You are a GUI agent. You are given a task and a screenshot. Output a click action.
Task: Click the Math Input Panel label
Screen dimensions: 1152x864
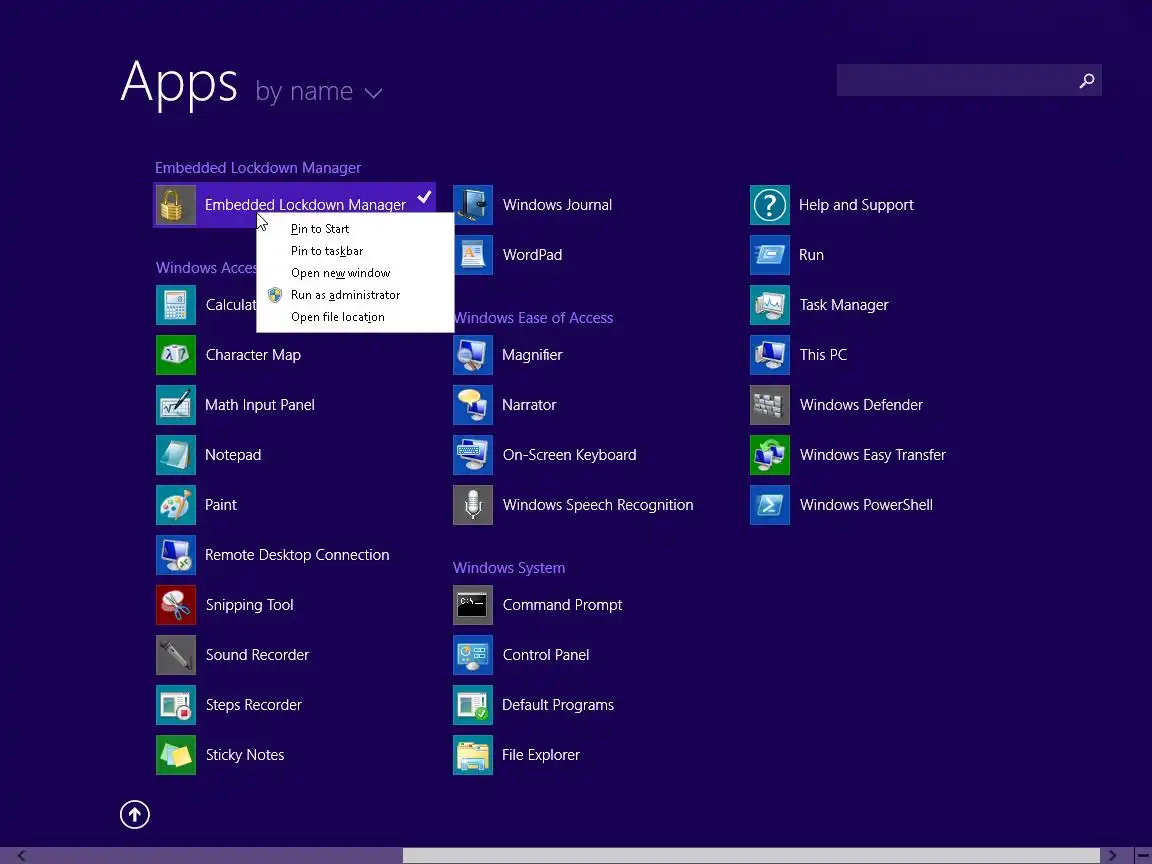260,406
